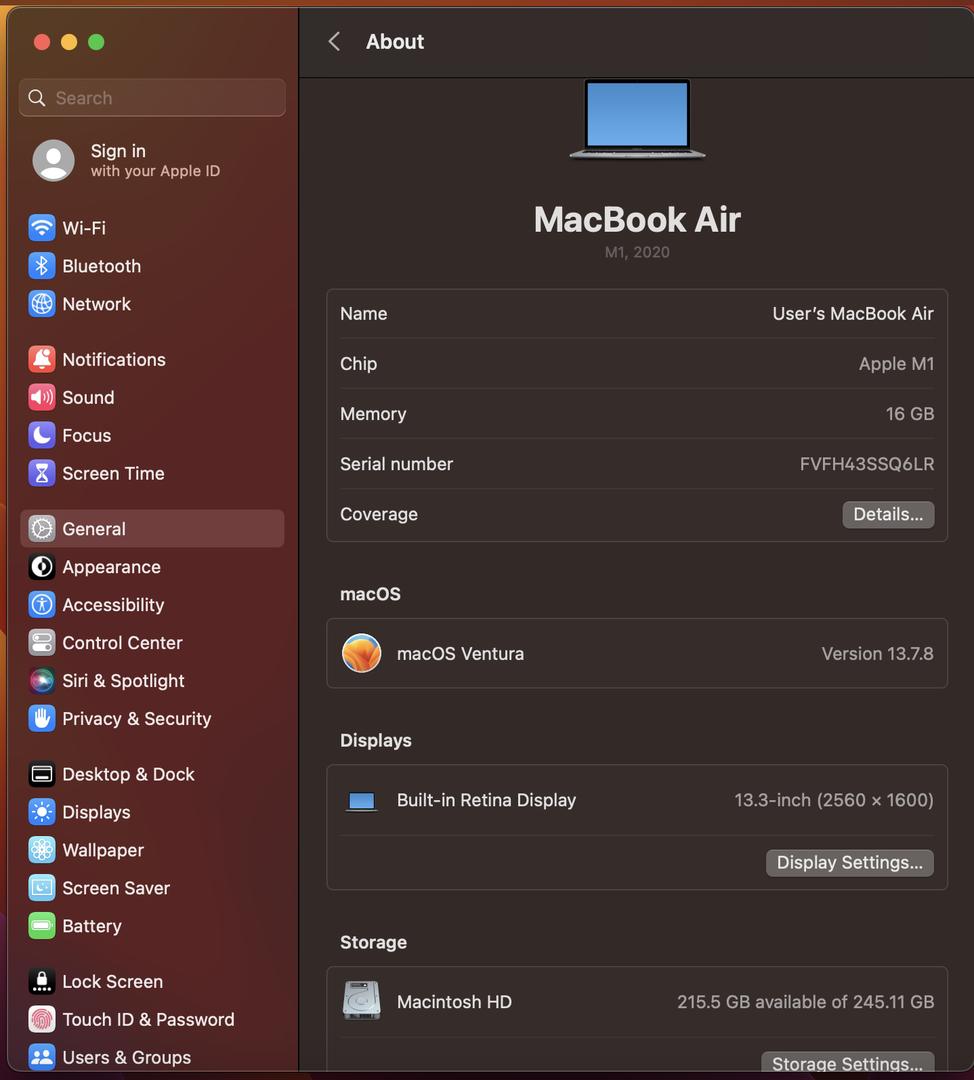Screen dimensions: 974x1080
Task: Click the coverage Details button
Action: pyautogui.click(x=887, y=514)
